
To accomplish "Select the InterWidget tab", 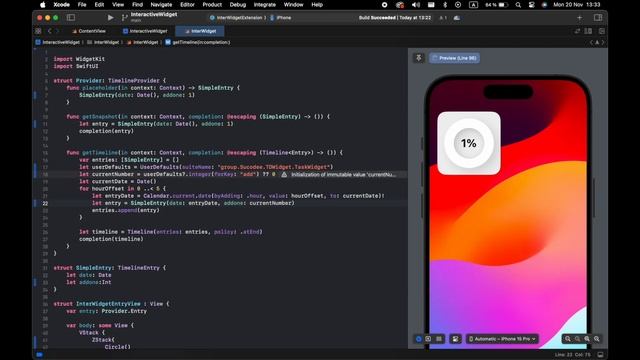I will tap(201, 31).
